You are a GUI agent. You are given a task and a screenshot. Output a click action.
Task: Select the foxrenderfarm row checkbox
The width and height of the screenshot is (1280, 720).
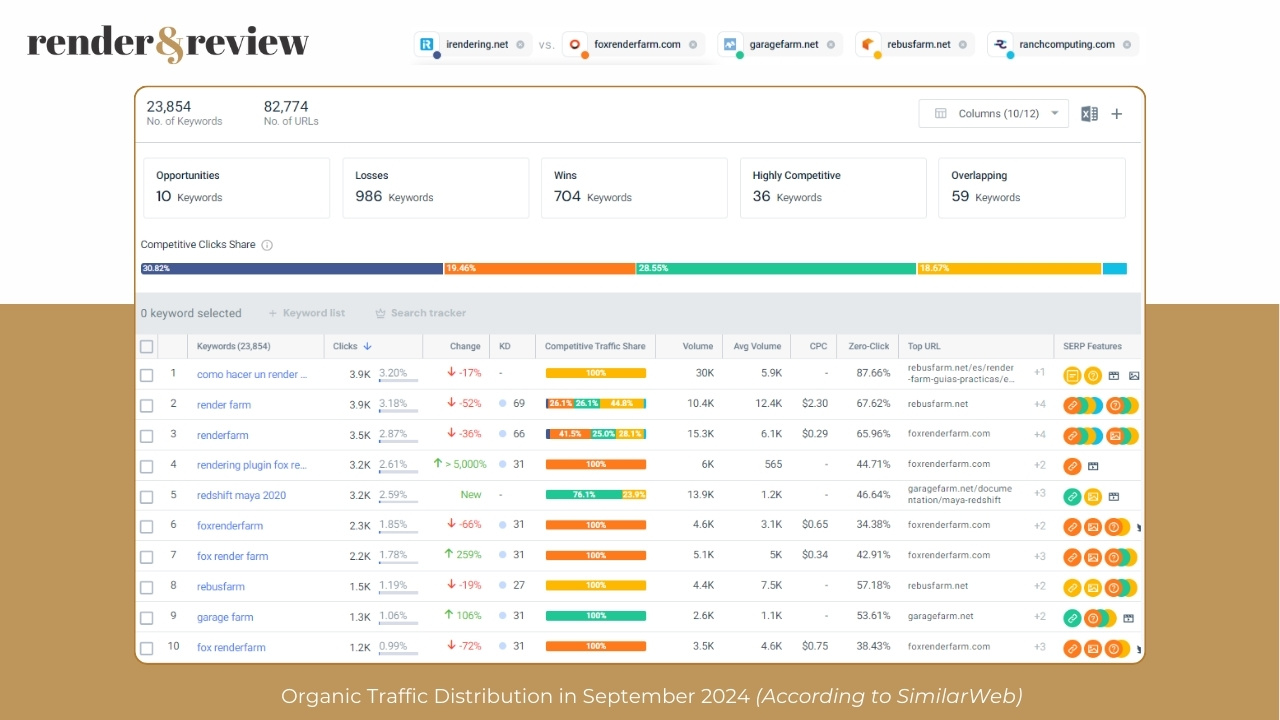(147, 526)
